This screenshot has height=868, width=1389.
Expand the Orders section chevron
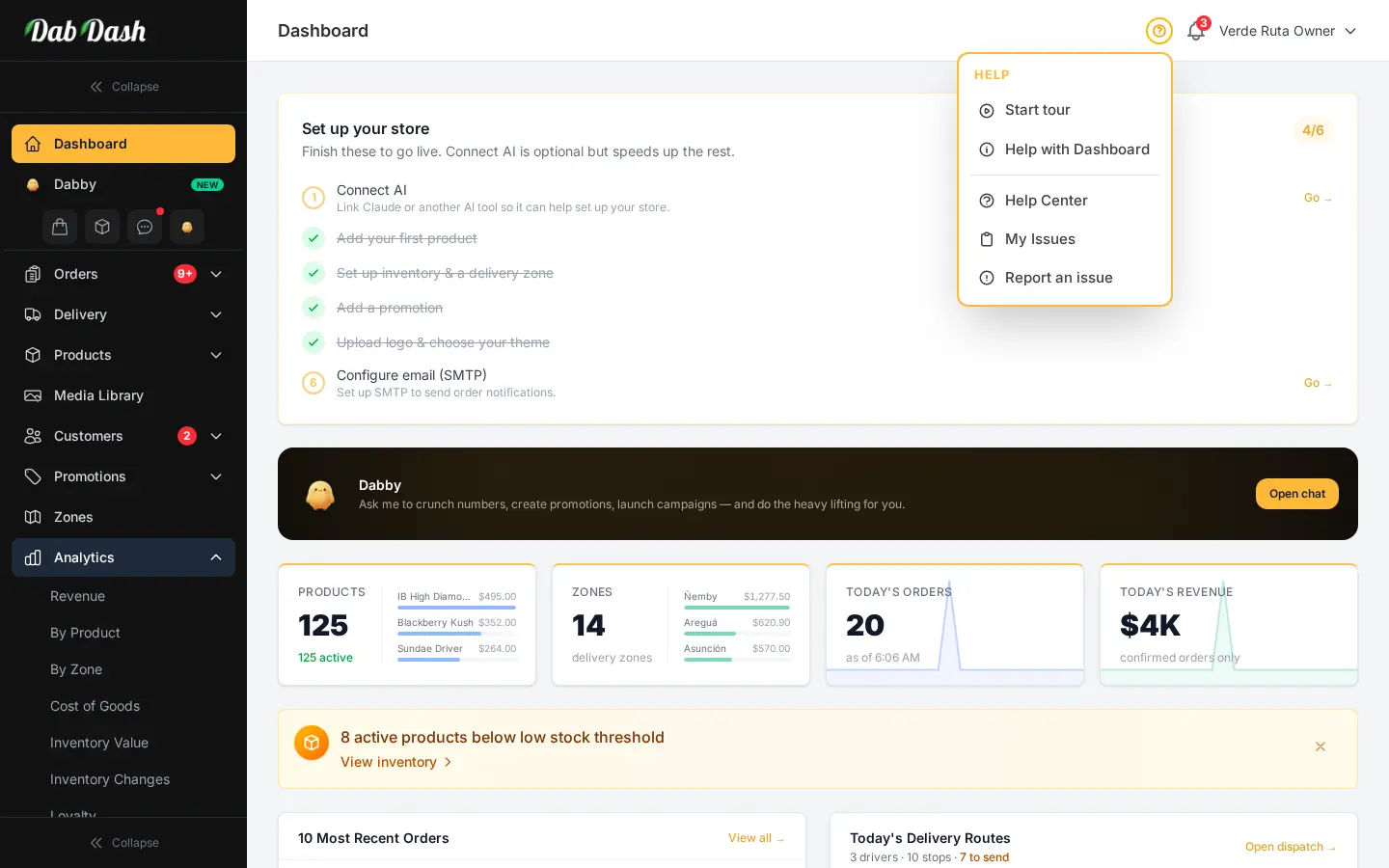216,274
